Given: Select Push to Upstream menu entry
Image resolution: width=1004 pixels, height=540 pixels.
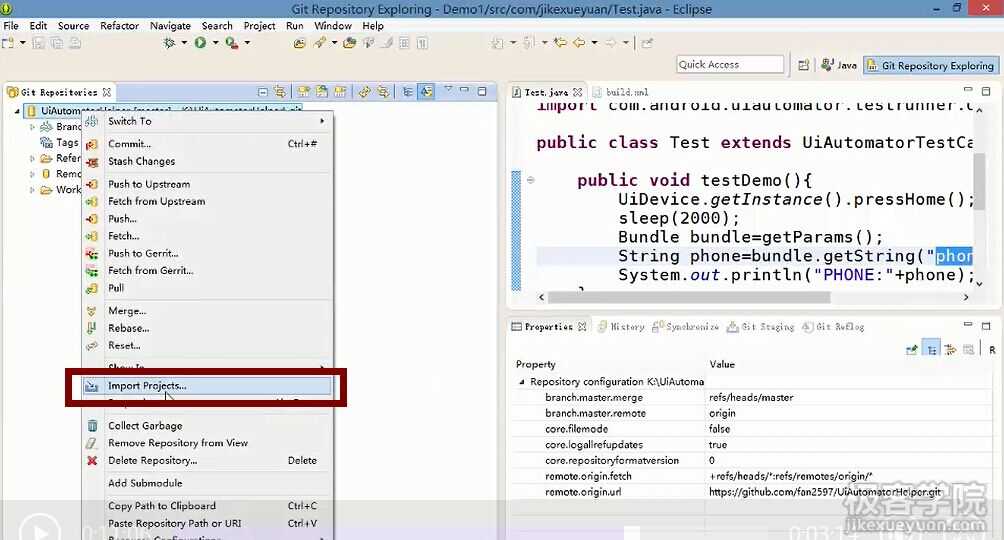Looking at the screenshot, I should pos(207,184).
